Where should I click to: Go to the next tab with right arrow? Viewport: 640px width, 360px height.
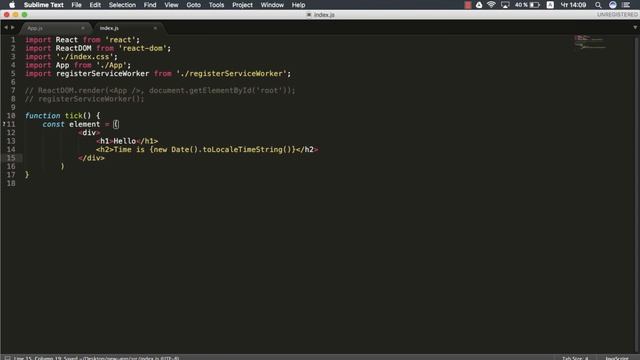13,27
